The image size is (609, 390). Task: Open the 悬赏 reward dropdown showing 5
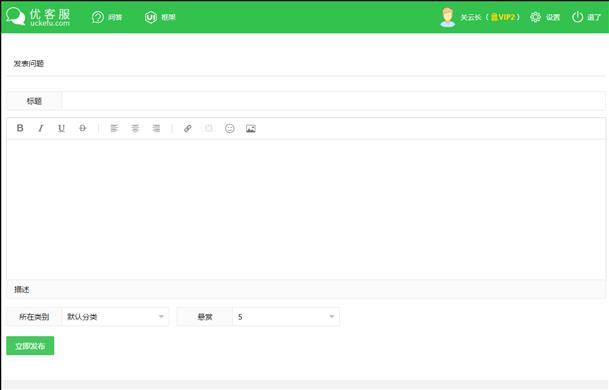click(x=286, y=317)
